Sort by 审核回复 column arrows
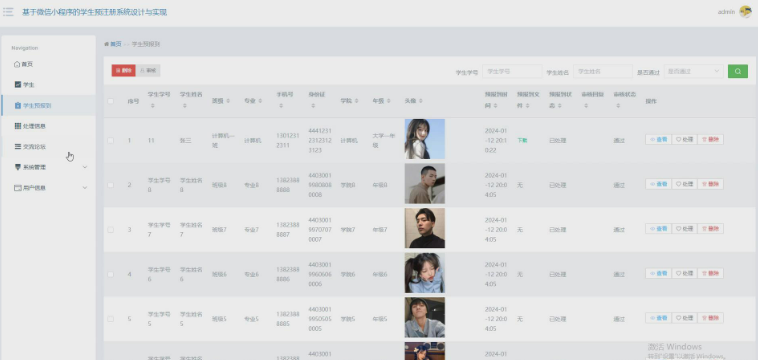758x360 pixels. (586, 105)
